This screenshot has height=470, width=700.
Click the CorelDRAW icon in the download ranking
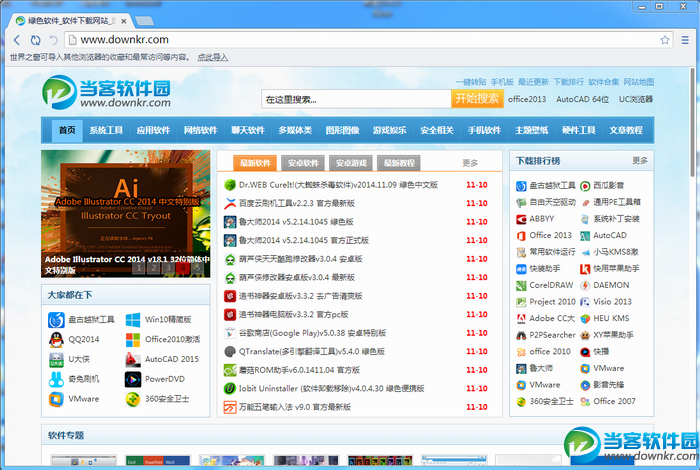click(x=521, y=286)
